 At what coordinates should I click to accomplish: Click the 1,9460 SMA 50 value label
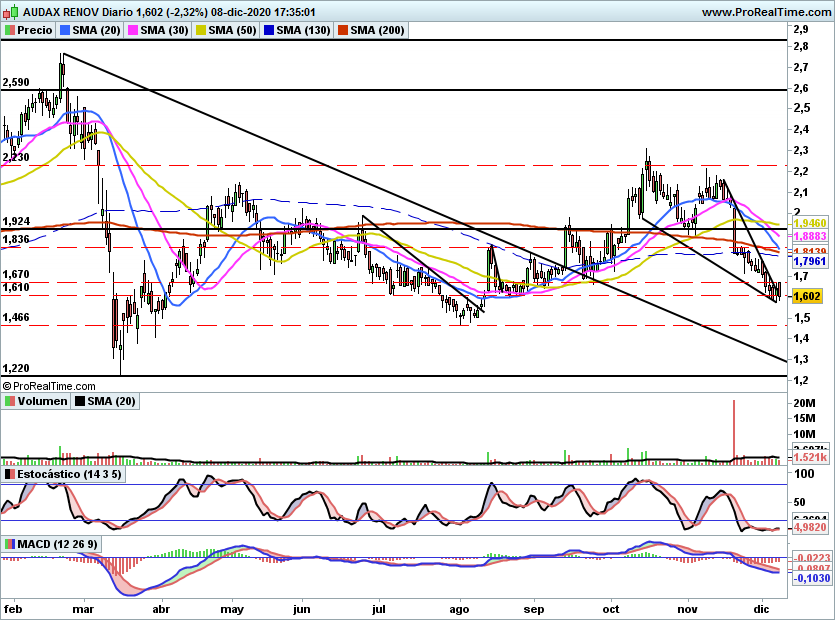coord(810,223)
